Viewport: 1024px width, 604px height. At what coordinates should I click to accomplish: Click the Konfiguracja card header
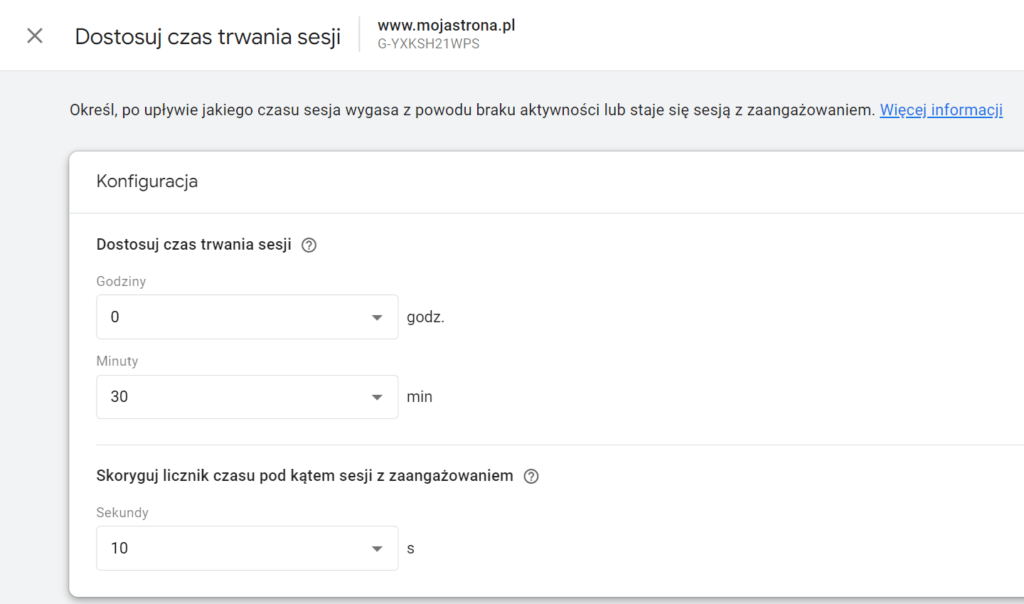(147, 182)
